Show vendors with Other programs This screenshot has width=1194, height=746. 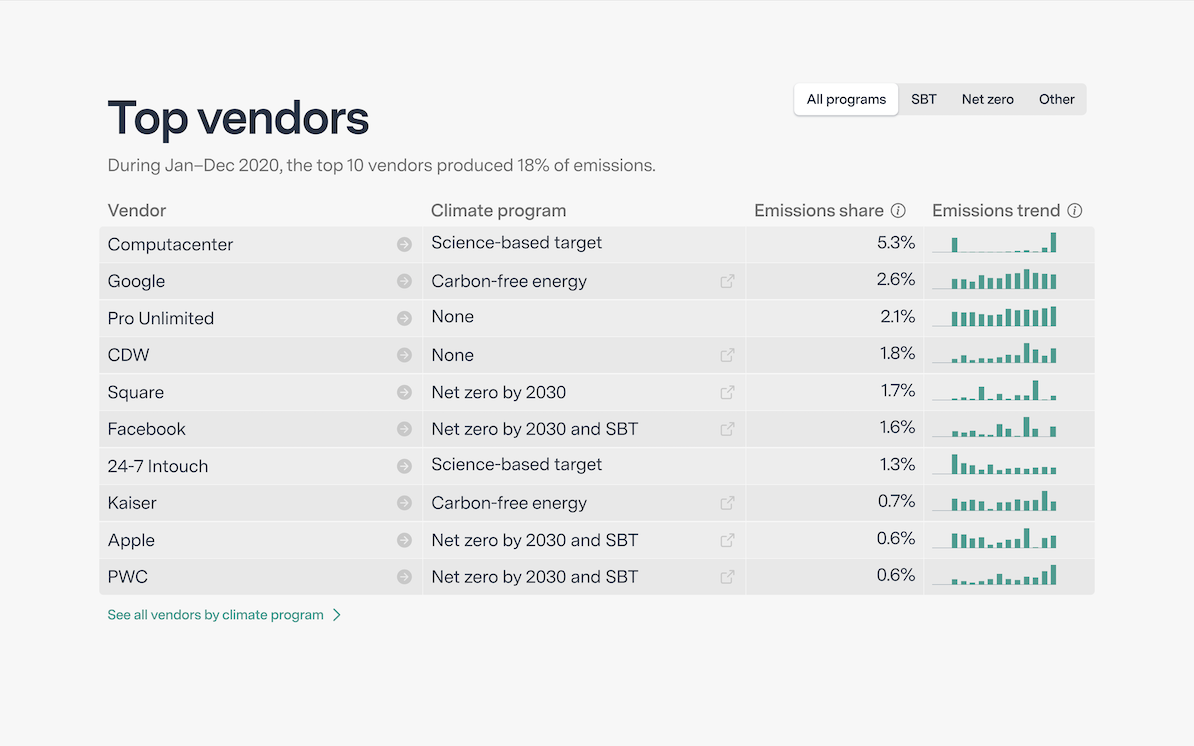[1056, 100]
